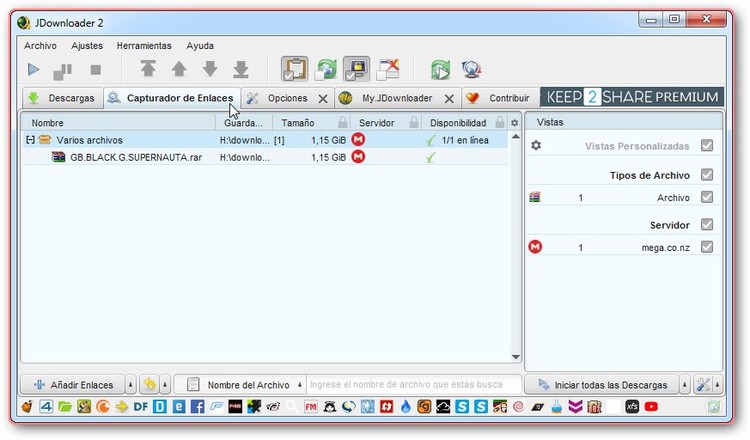Click the file name search field
This screenshot has width=750, height=440.
pos(413,385)
